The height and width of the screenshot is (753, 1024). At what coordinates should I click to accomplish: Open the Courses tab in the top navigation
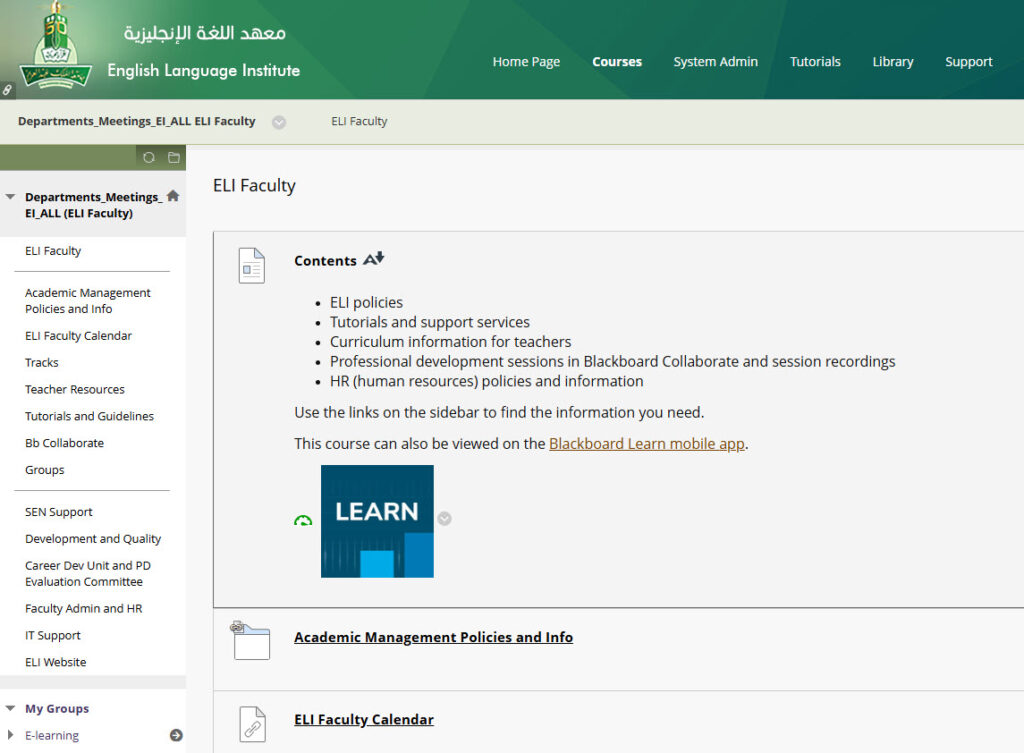pyautogui.click(x=616, y=62)
